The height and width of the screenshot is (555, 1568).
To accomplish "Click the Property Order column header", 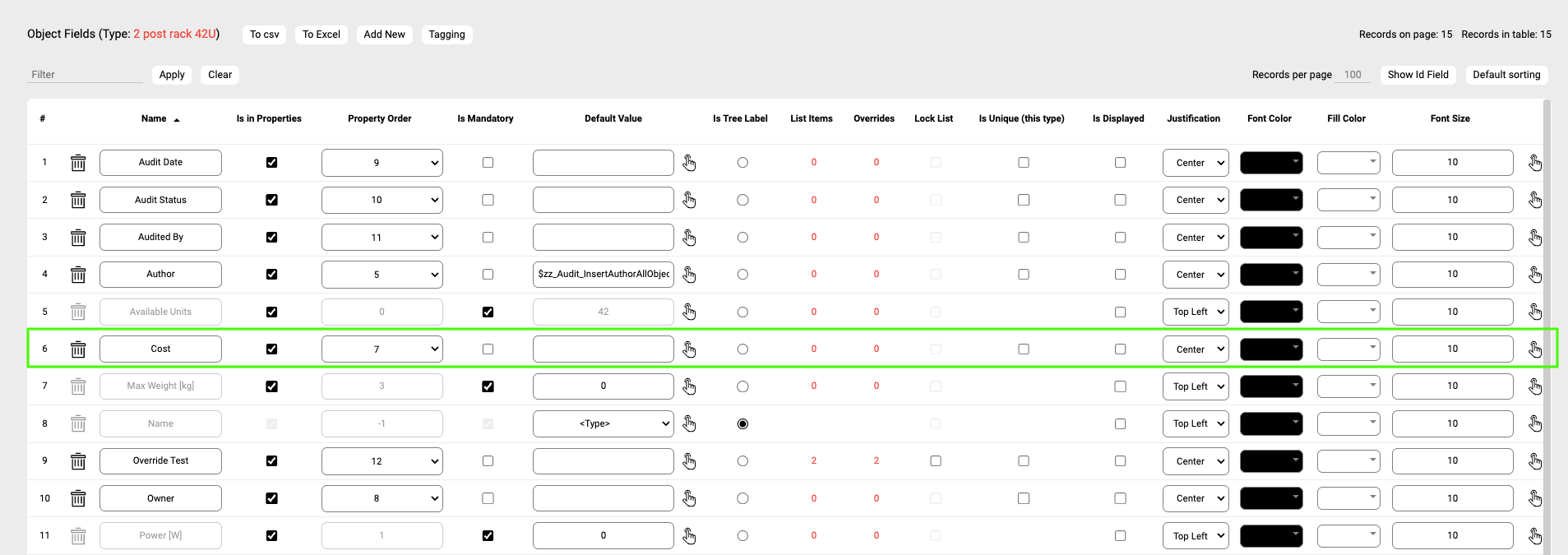I will point(379,118).
